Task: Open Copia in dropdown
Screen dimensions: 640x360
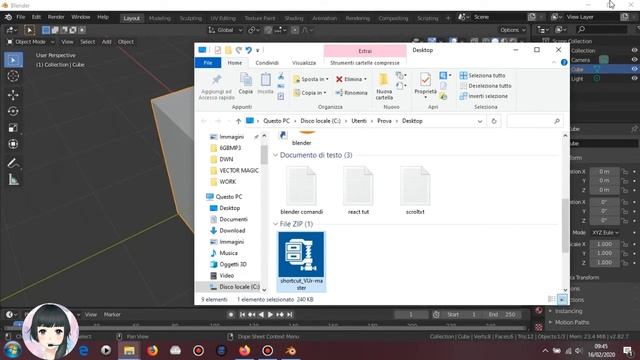Action: pyautogui.click(x=310, y=93)
